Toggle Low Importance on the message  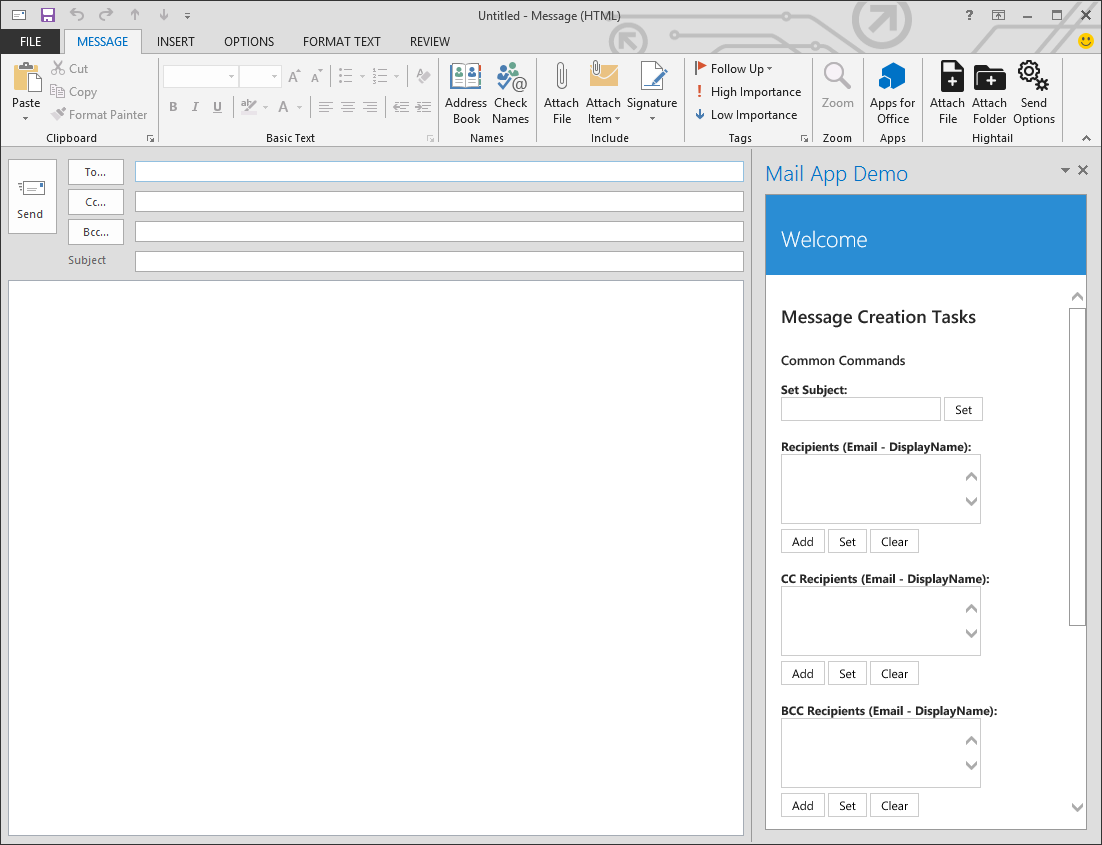[745, 114]
